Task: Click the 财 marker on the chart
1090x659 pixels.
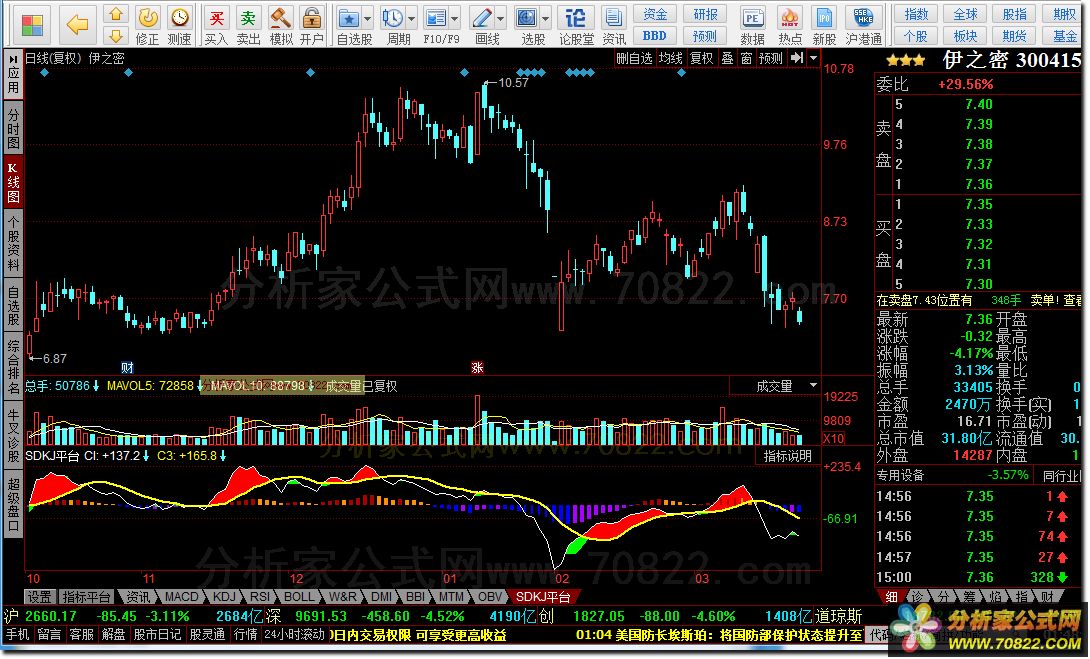Action: [x=127, y=367]
